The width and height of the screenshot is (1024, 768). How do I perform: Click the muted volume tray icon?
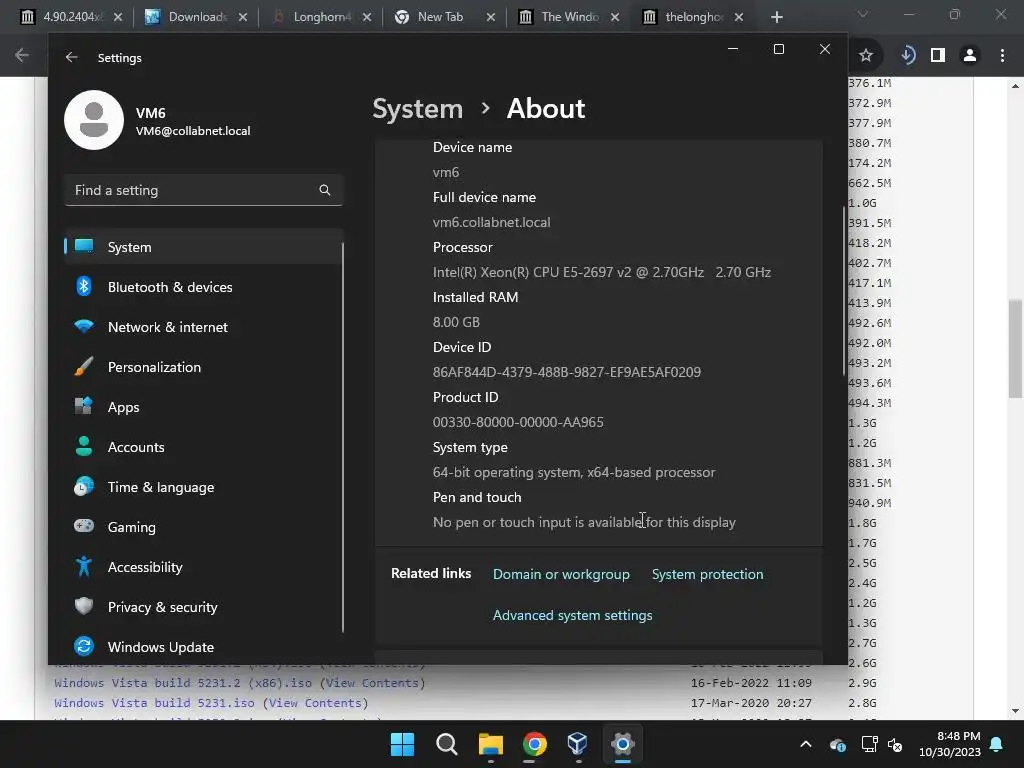click(x=895, y=744)
